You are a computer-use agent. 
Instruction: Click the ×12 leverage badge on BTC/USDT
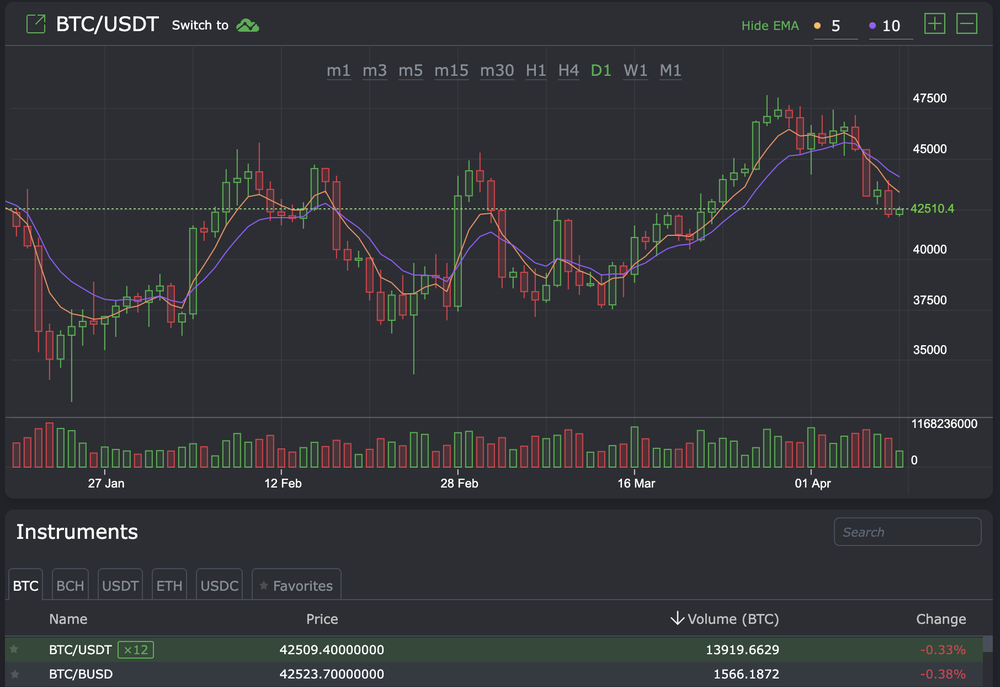(x=136, y=649)
